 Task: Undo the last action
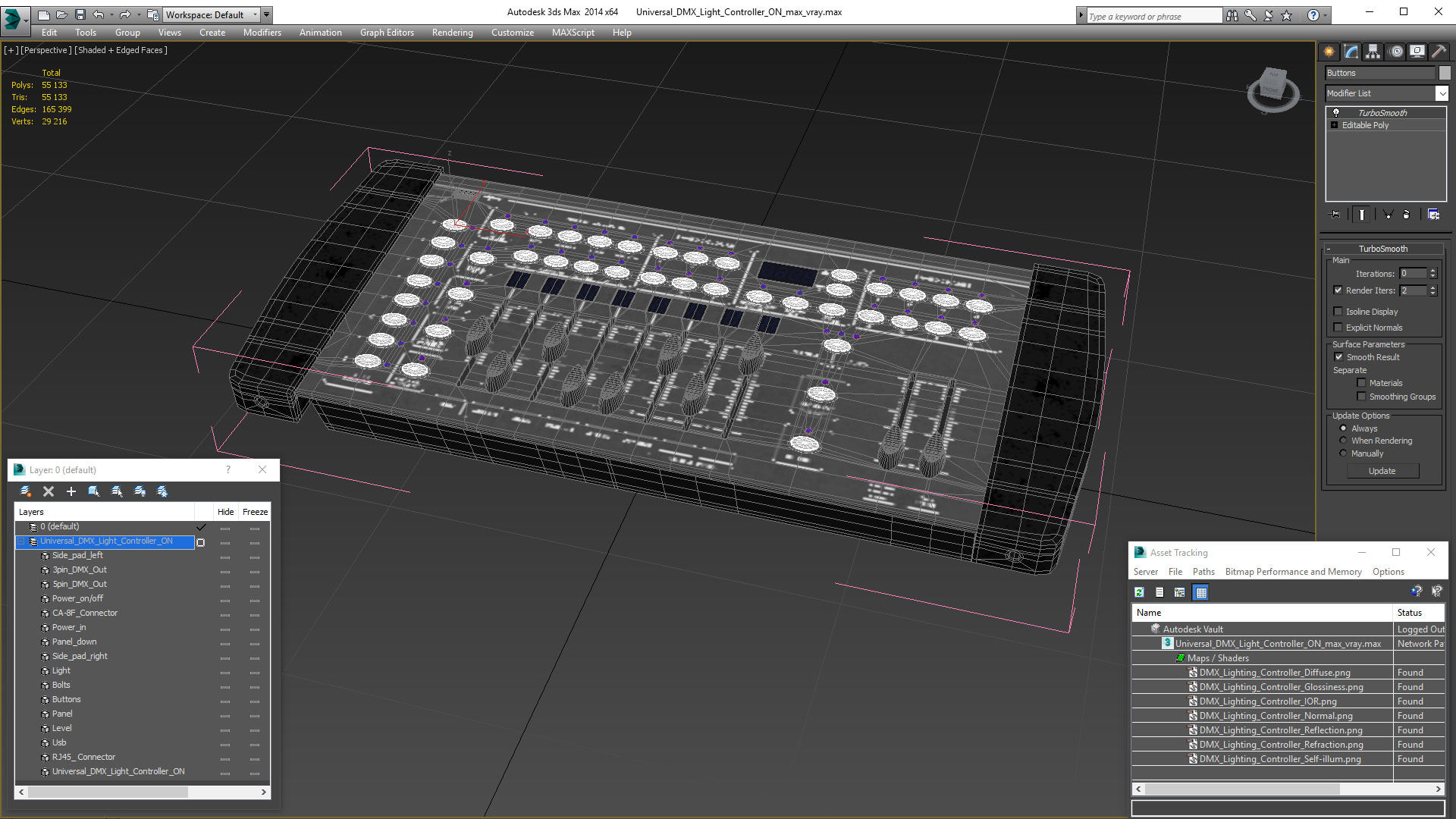point(99,14)
